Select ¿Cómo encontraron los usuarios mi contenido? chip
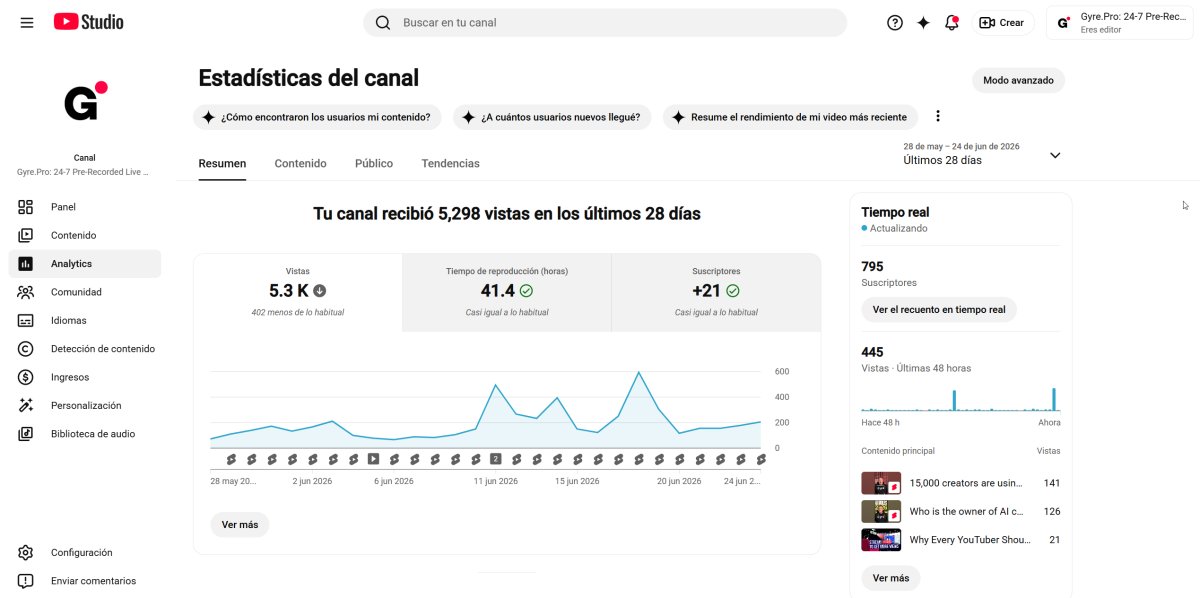This screenshot has width=1200, height=598. (318, 117)
